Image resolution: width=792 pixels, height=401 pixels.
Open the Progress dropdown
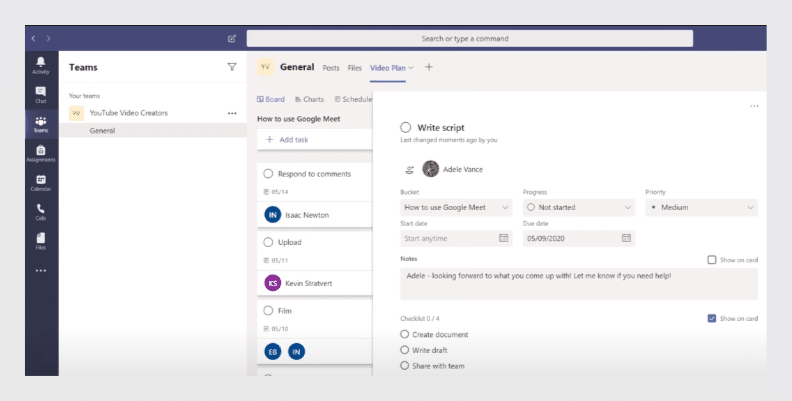click(579, 207)
